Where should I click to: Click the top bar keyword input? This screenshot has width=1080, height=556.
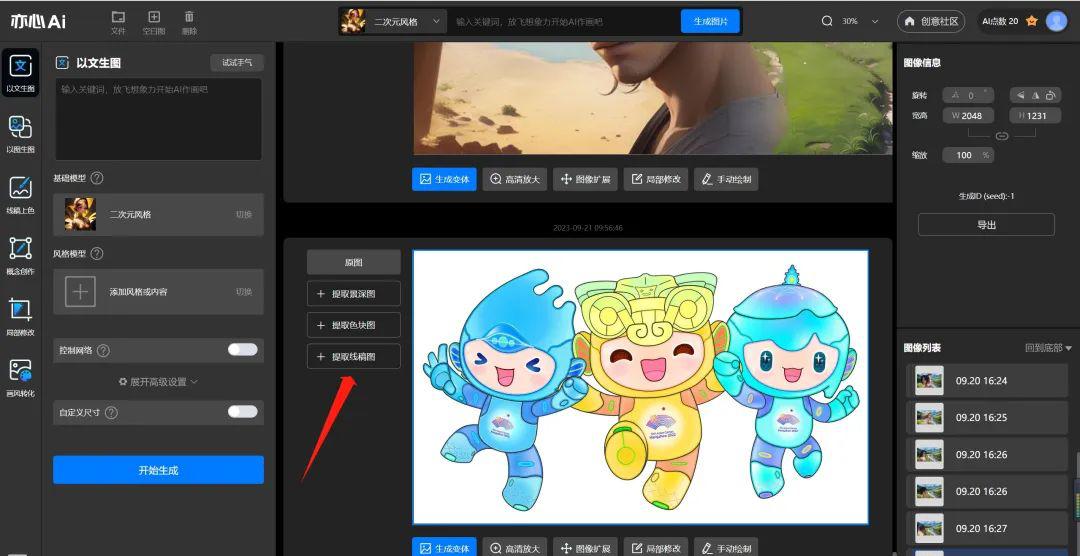pyautogui.click(x=565, y=21)
